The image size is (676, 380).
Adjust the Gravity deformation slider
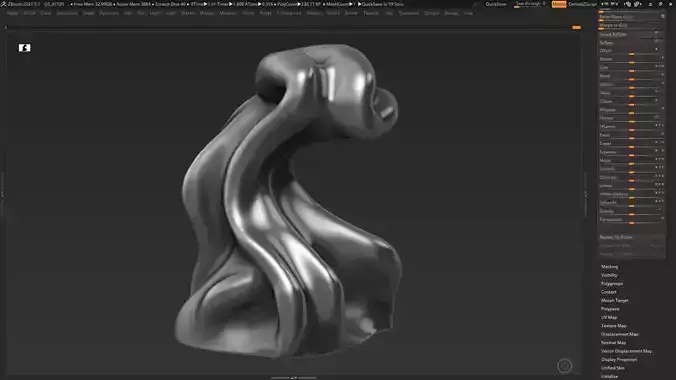[x=632, y=211]
